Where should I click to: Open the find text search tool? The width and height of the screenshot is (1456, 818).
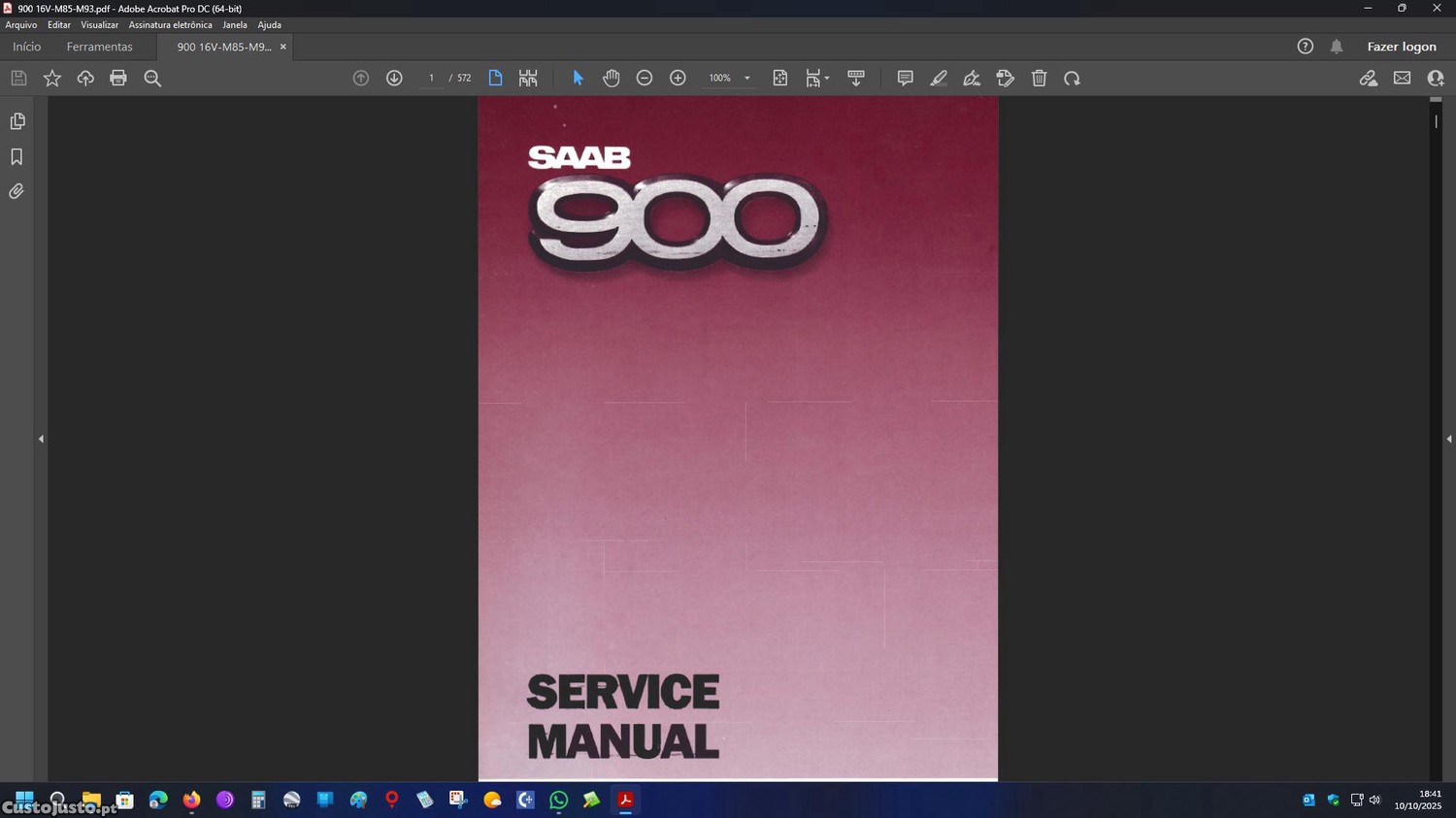tap(152, 79)
